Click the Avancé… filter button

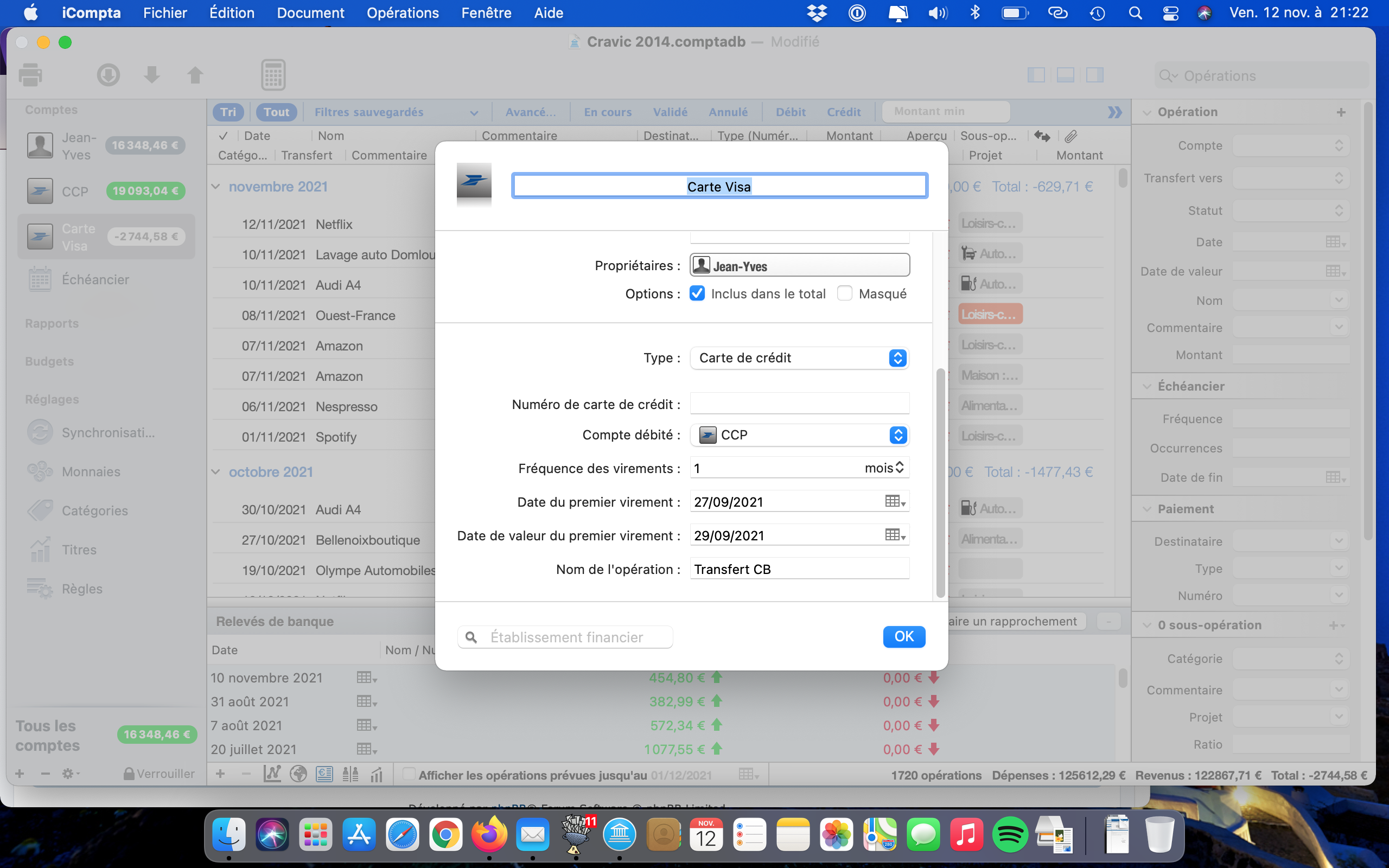(x=530, y=112)
